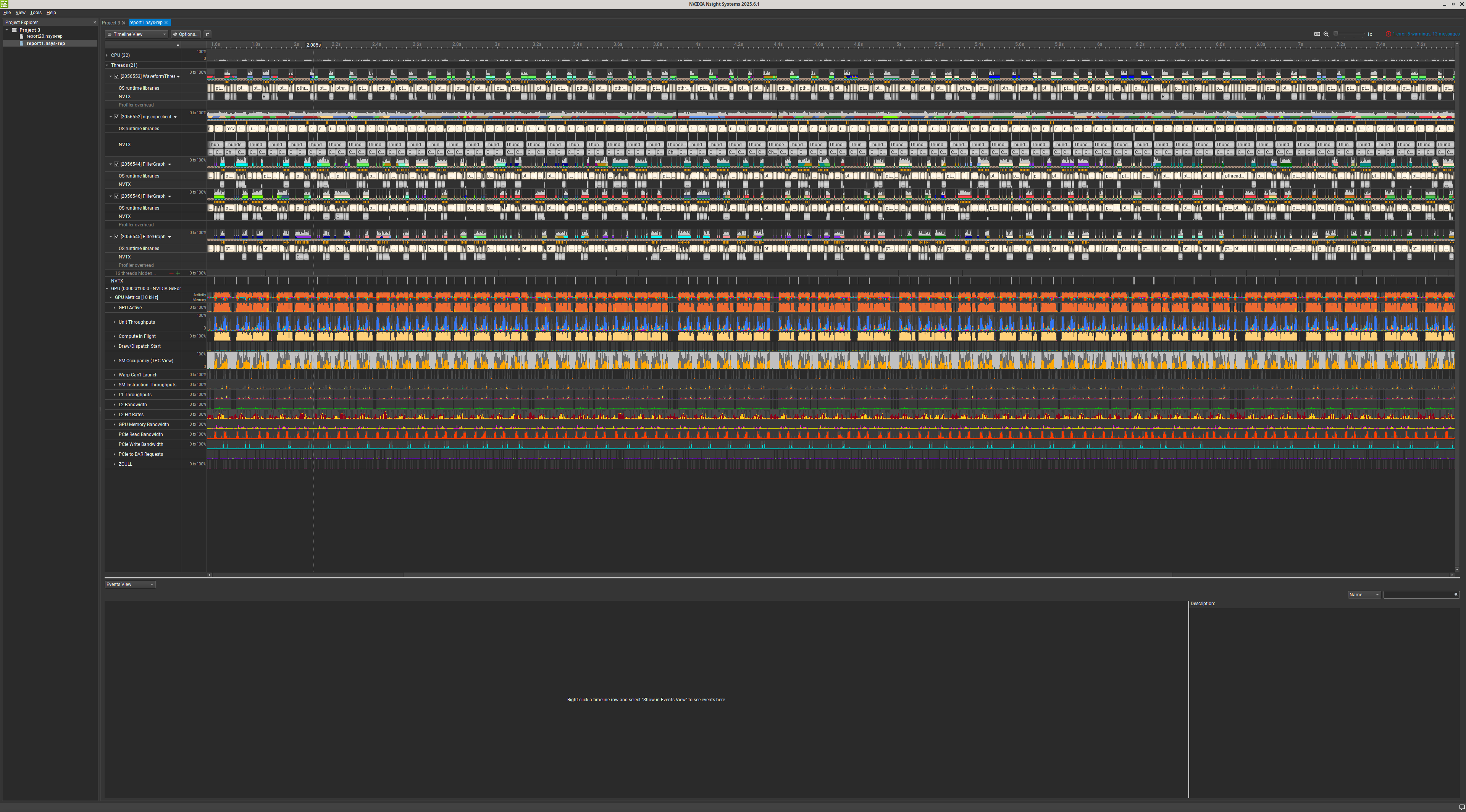Image resolution: width=1466 pixels, height=812 pixels.
Task: Expand the CPU (32) row
Action: coord(107,55)
